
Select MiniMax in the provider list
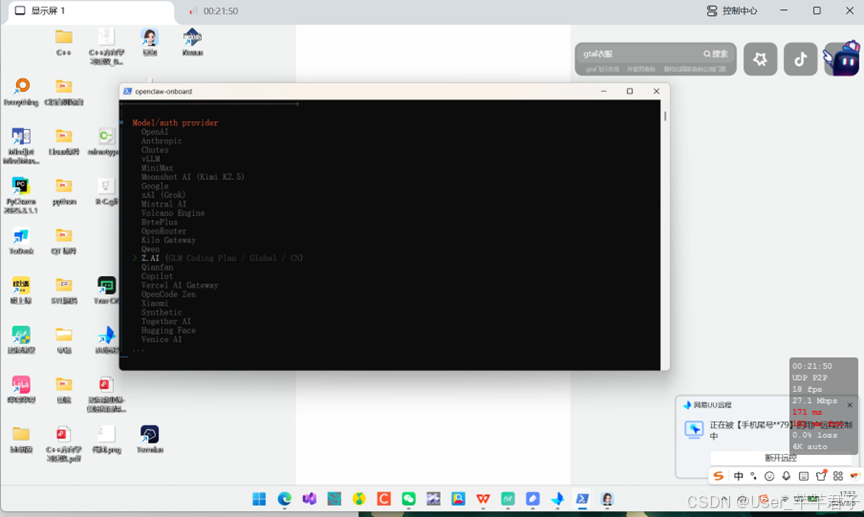156,168
